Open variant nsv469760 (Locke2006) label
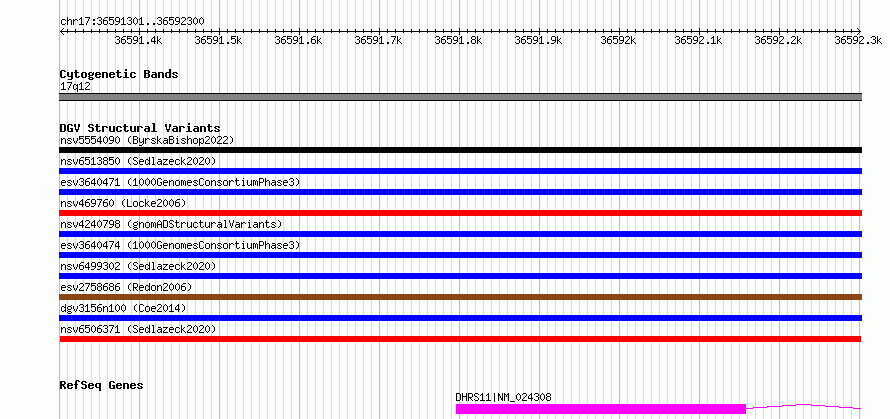 pyautogui.click(x=123, y=203)
